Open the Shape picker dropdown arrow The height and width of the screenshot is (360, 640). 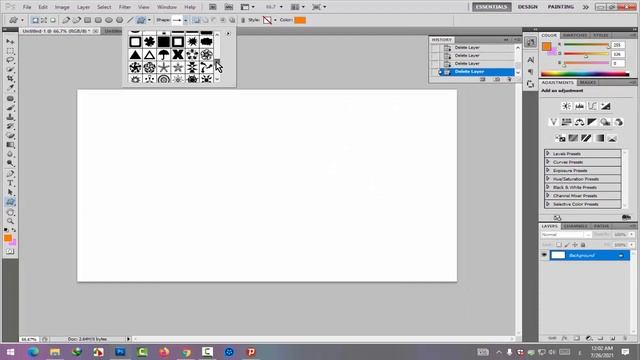pos(186,20)
